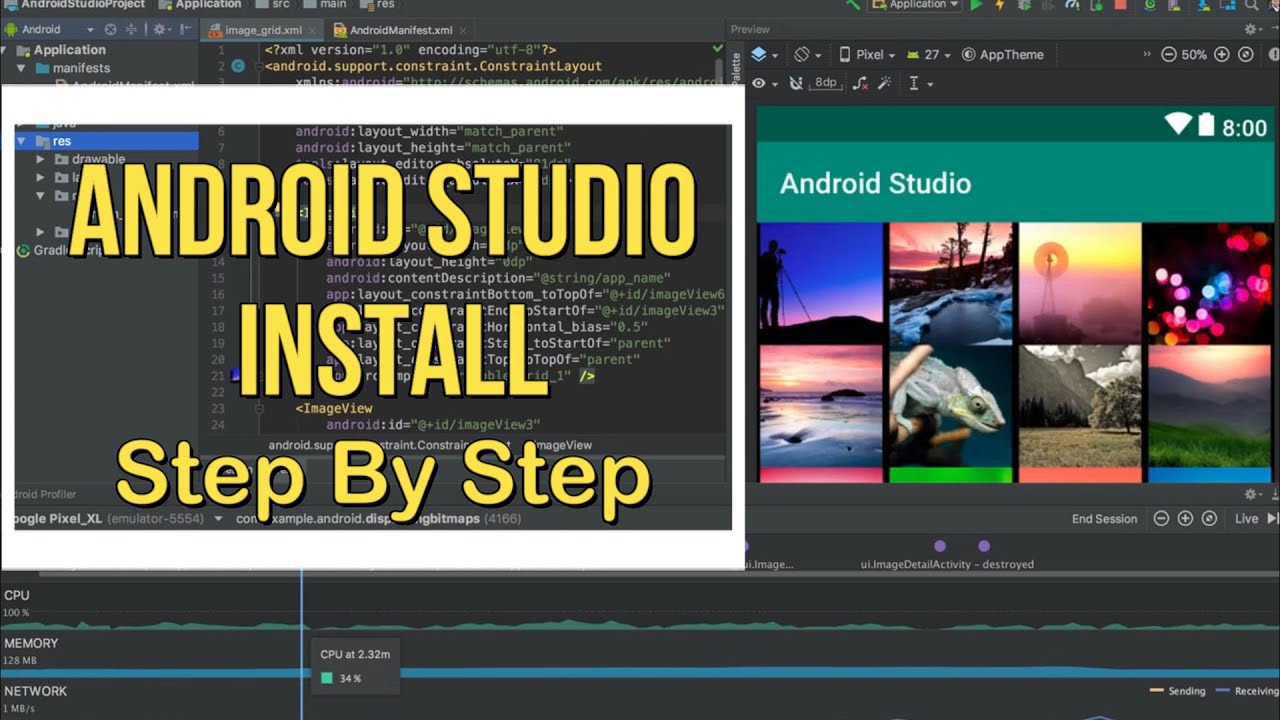Click the scroll-from-source target icon in Project panel
Screen dimensions: 1280x720
[x=110, y=30]
